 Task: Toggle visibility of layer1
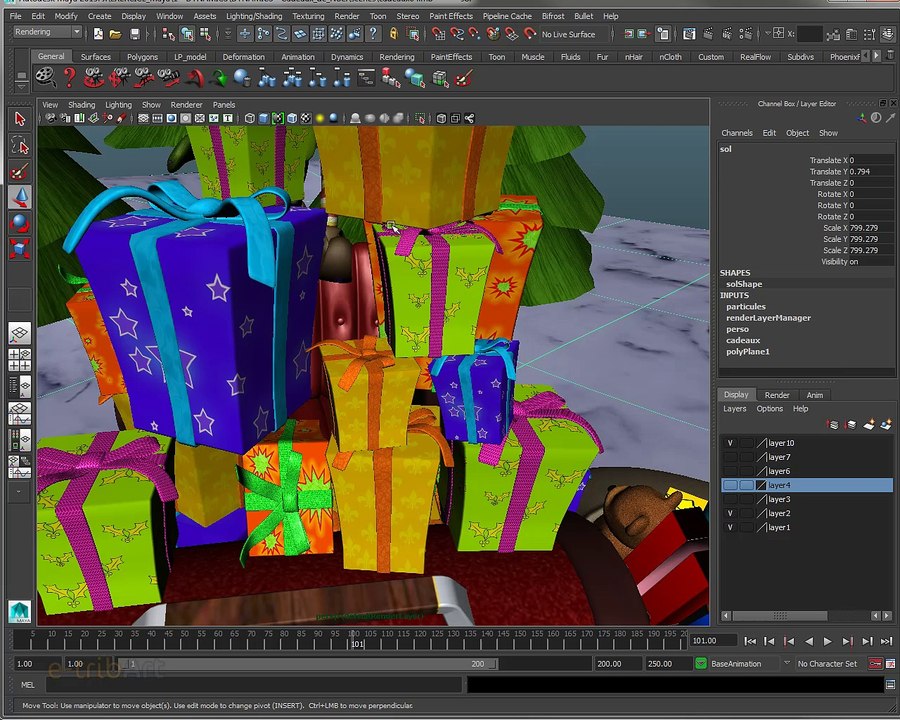pos(730,528)
